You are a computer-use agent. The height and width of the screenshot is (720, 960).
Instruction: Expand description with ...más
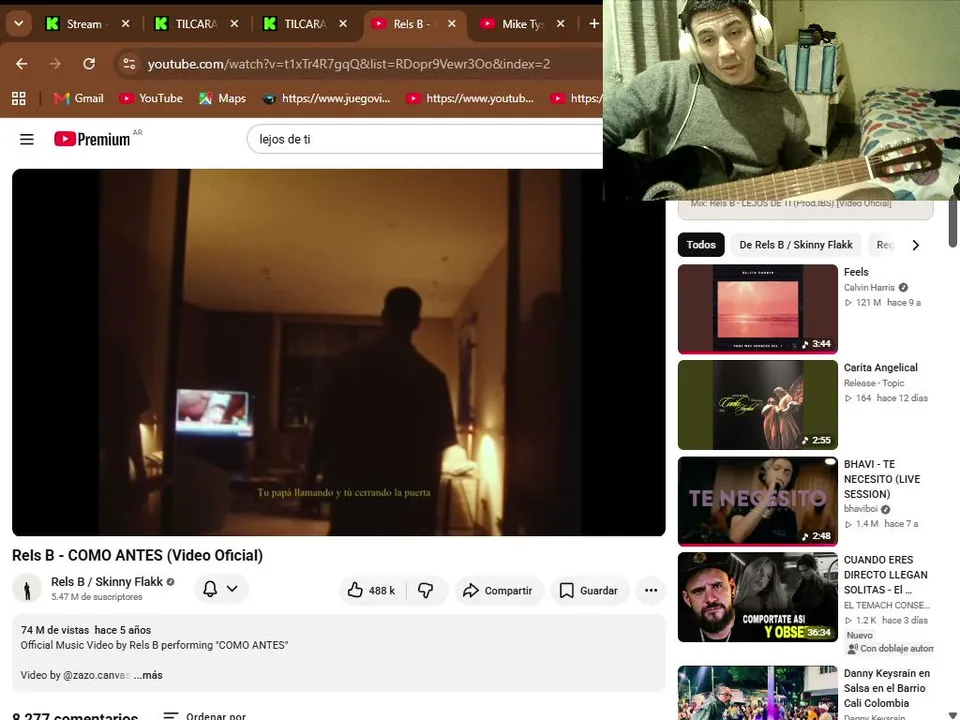[148, 675]
